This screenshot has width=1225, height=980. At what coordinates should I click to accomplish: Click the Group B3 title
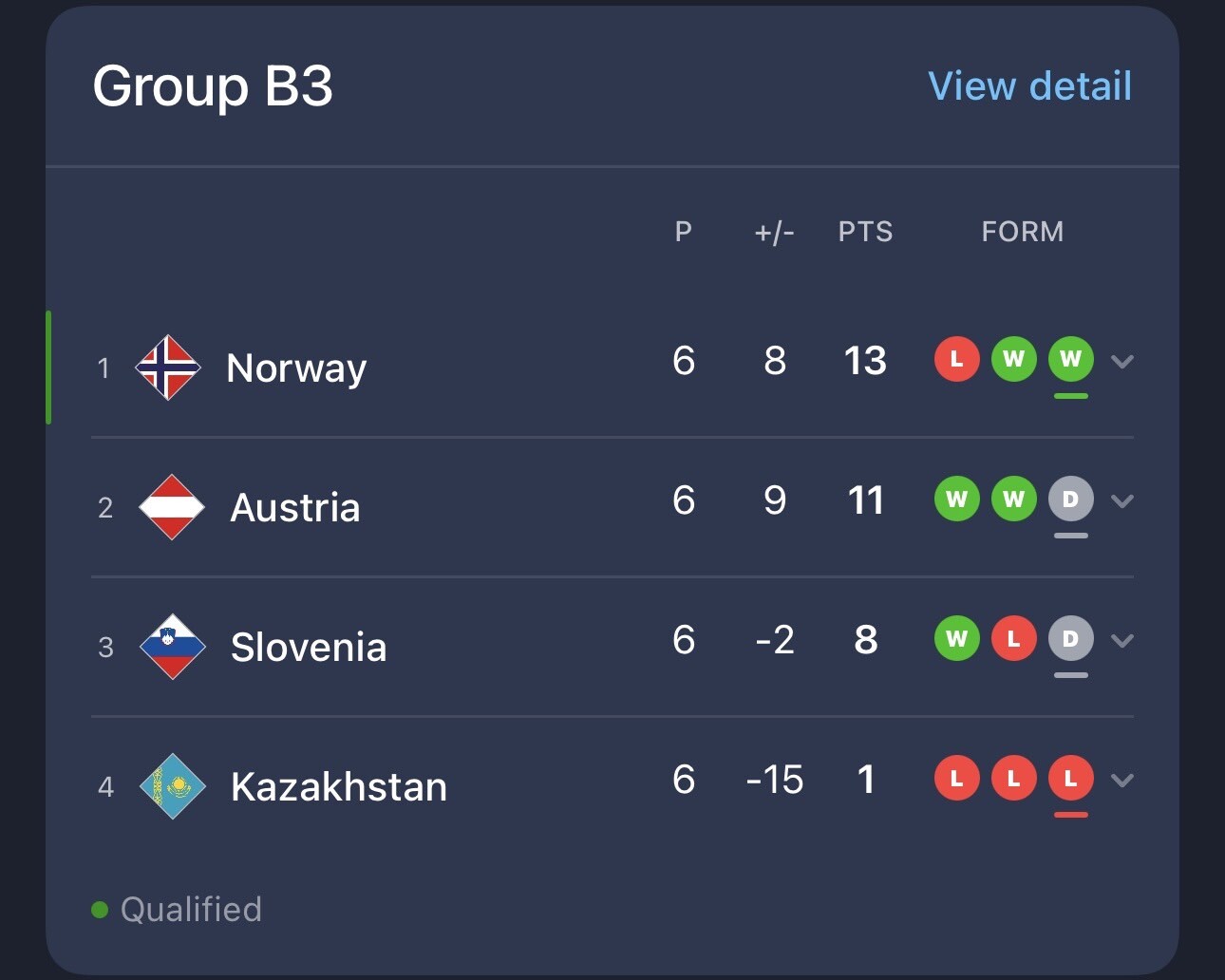point(213,86)
